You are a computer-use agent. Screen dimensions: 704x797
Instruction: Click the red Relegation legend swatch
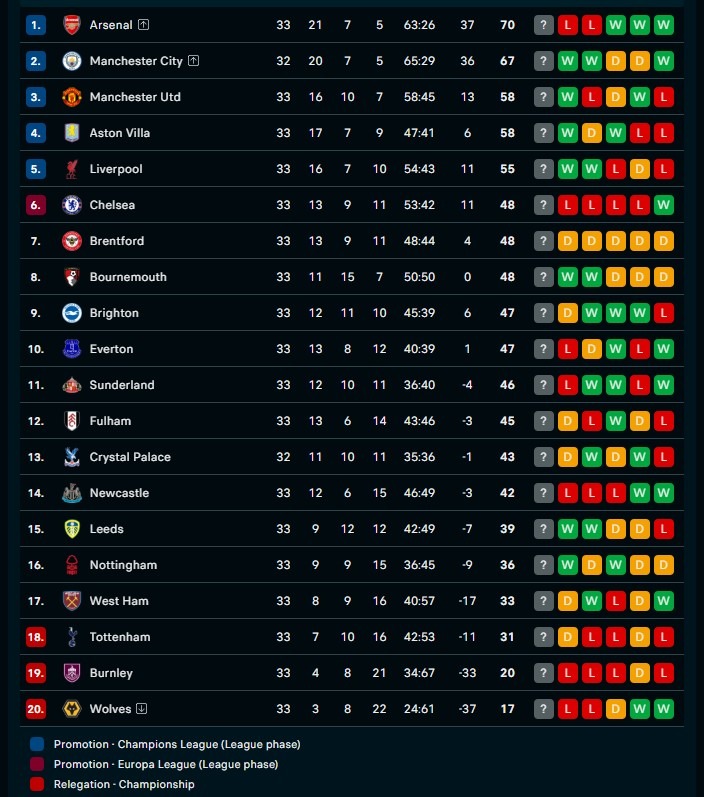point(37,784)
